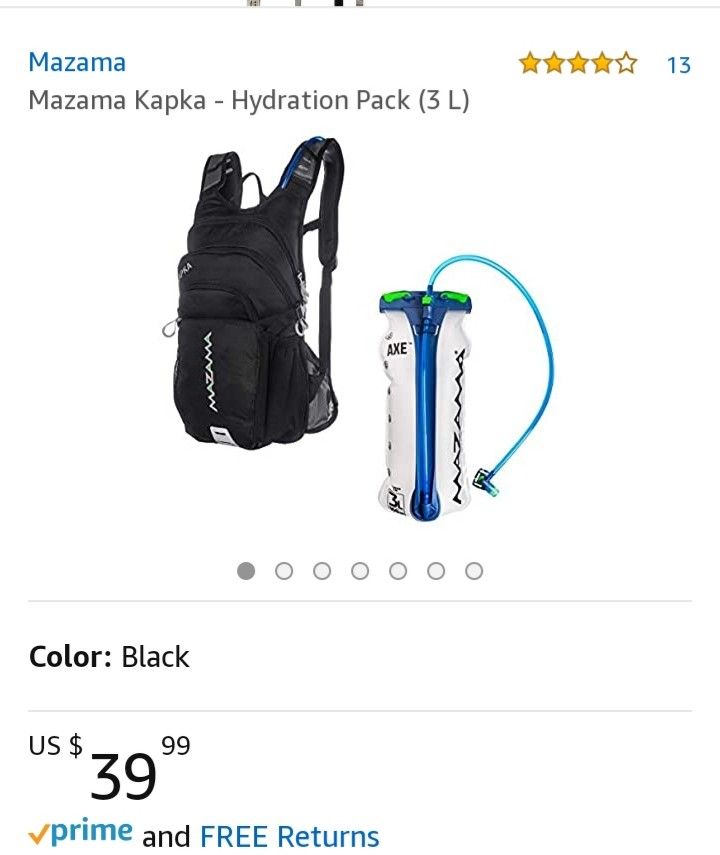The height and width of the screenshot is (855, 720).
Task: Select the fourth image carousel dot
Action: click(x=360, y=571)
